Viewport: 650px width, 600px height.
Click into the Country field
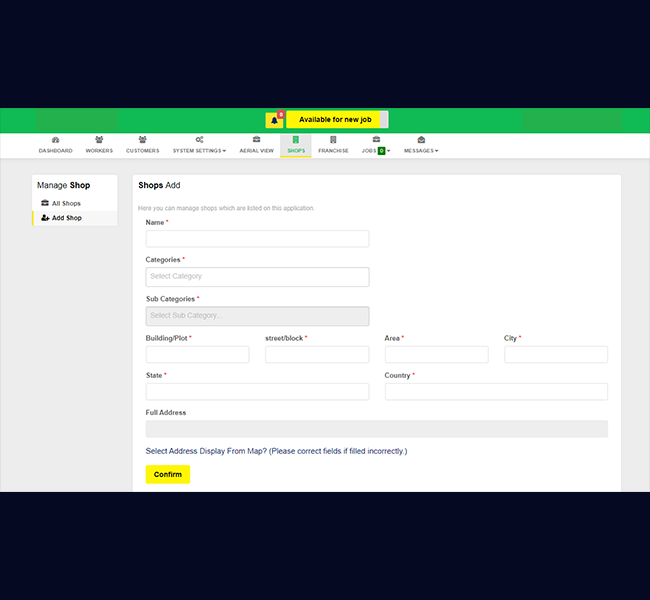pyautogui.click(x=496, y=392)
